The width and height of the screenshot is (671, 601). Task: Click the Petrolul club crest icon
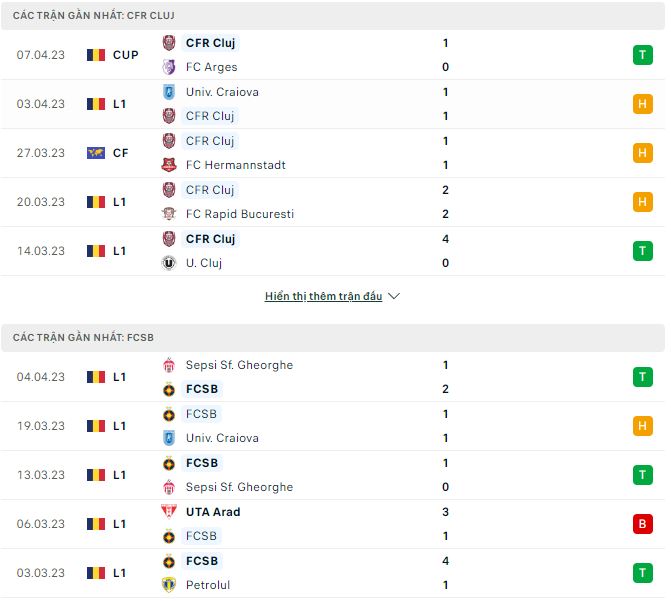168,585
